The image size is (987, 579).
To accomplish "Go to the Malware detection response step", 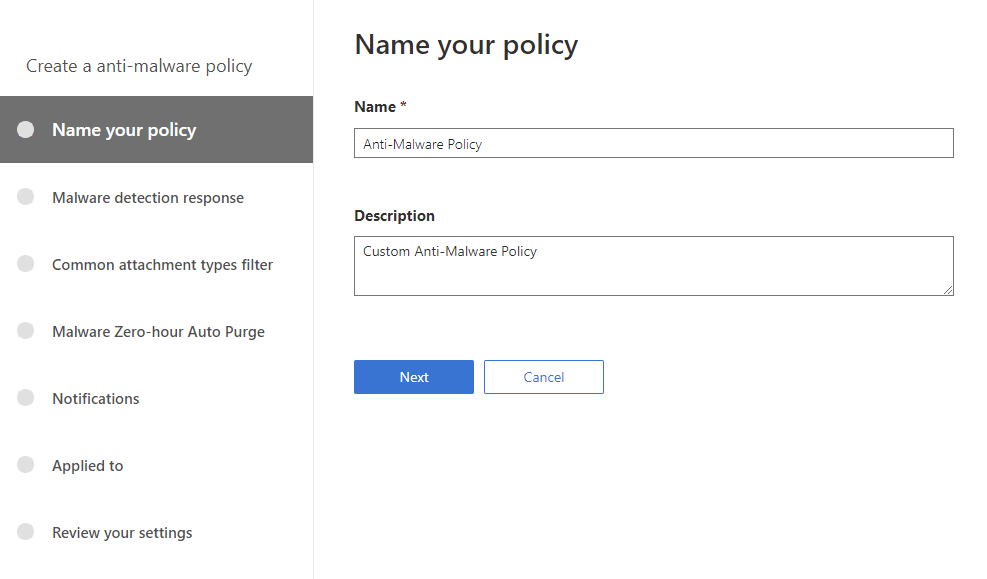I will 148,198.
